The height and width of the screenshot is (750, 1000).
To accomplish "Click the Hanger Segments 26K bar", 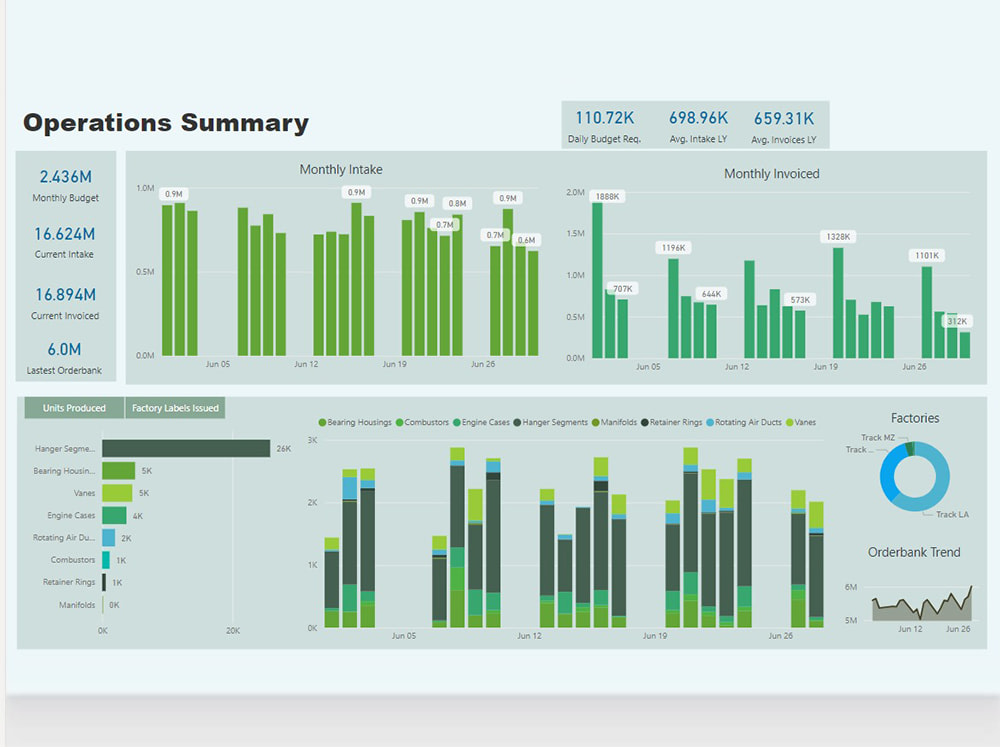I will pos(186,448).
